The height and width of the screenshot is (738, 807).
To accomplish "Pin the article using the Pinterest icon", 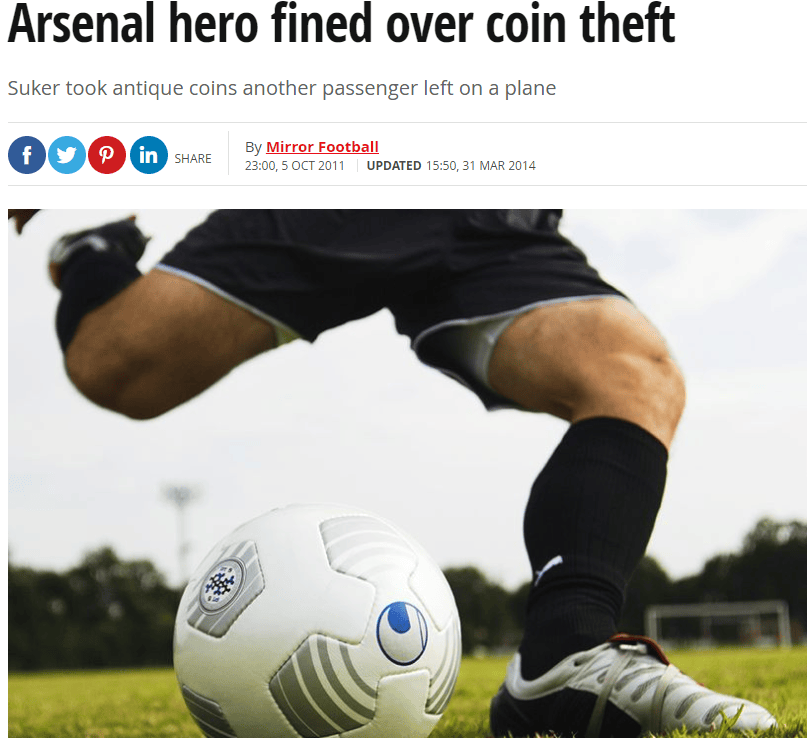I will tap(107, 155).
